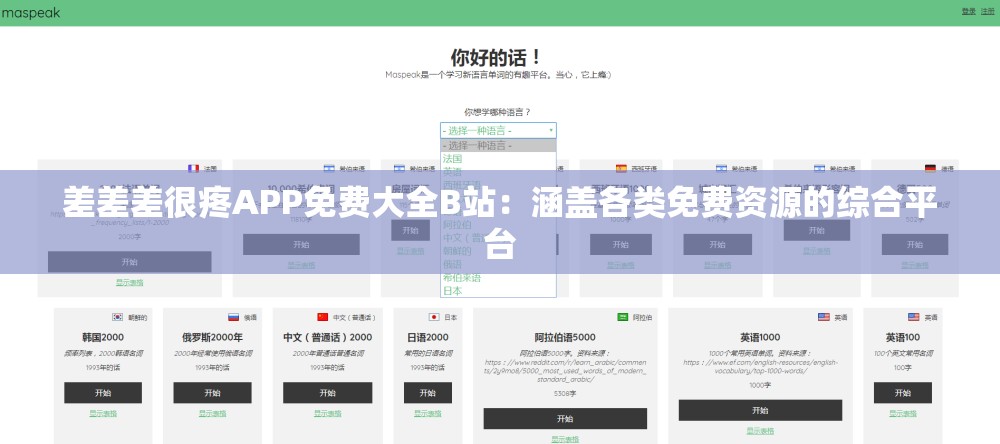Click the US flag on the 英语1000 card
The height and width of the screenshot is (444, 1000).
[824, 317]
